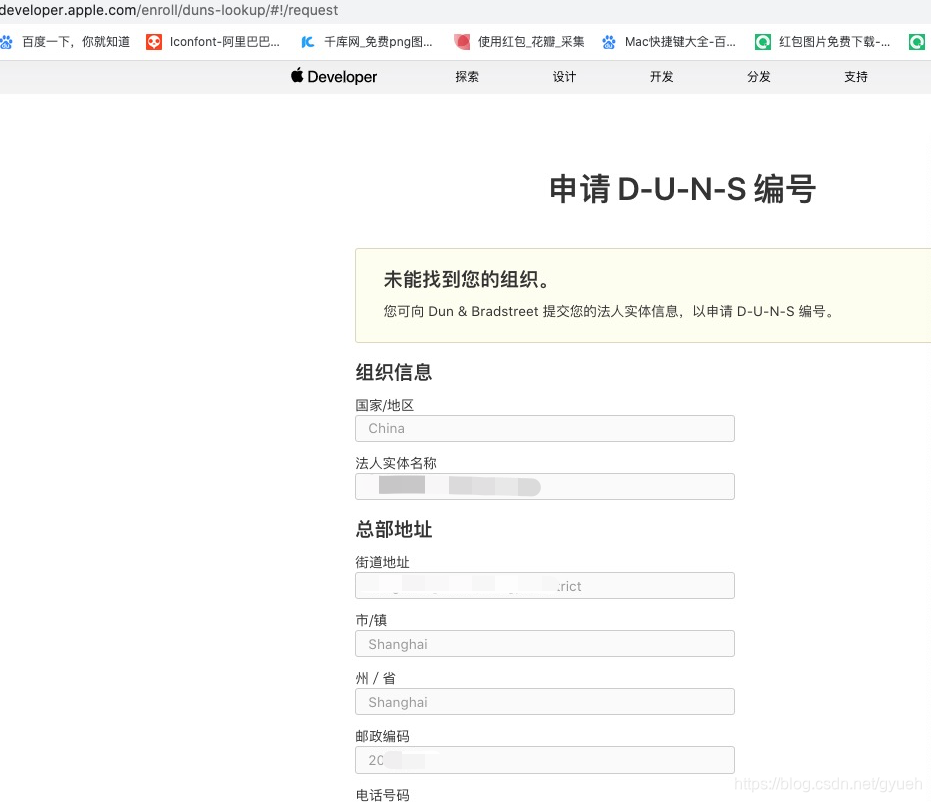Screen dimensions: 931x802
Task: Open the 千库网_免费png图 bookmark
Action: pos(378,42)
